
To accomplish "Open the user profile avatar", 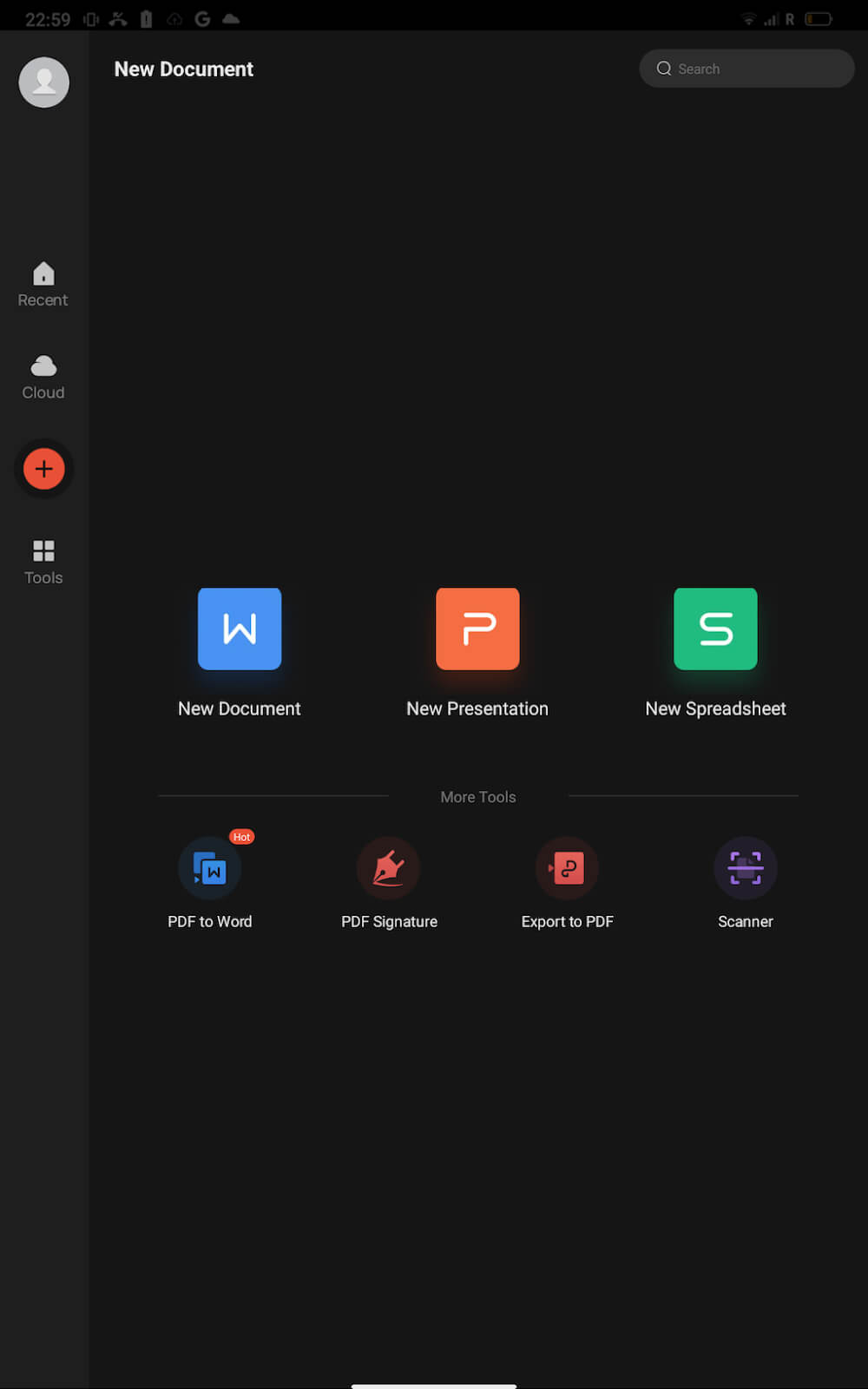I will (x=44, y=82).
